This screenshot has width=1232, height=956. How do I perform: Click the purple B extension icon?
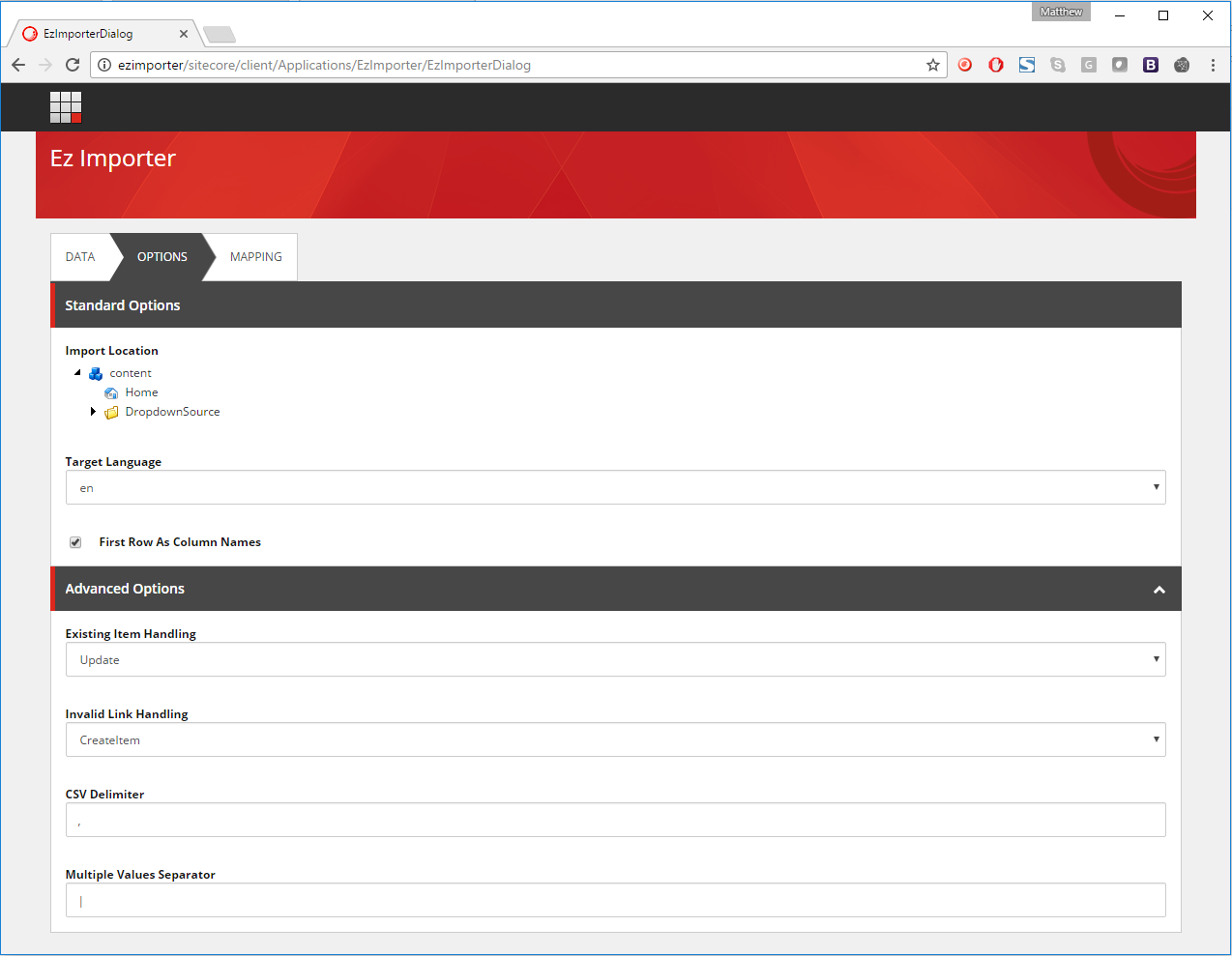1151,65
